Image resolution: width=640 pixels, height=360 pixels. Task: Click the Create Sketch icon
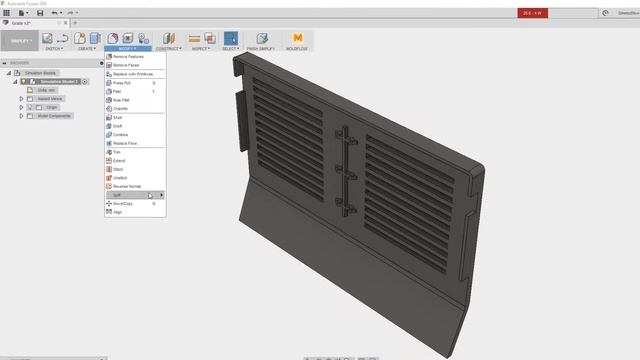[x=47, y=38]
